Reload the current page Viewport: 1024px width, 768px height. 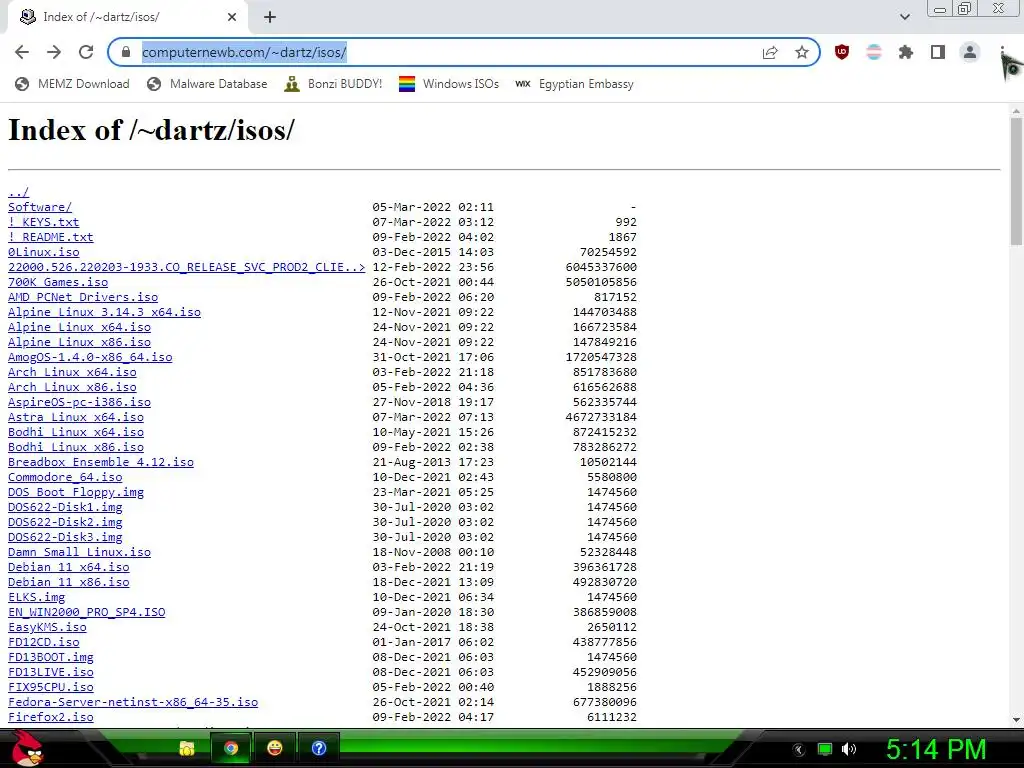click(x=86, y=52)
